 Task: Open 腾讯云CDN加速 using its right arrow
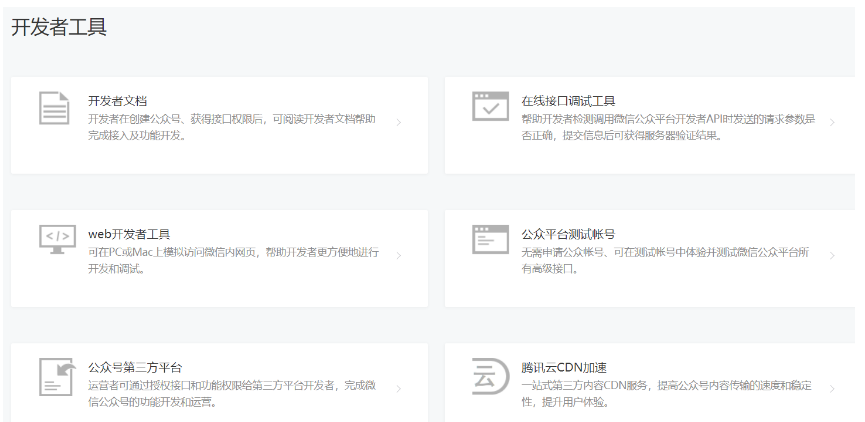(x=832, y=390)
